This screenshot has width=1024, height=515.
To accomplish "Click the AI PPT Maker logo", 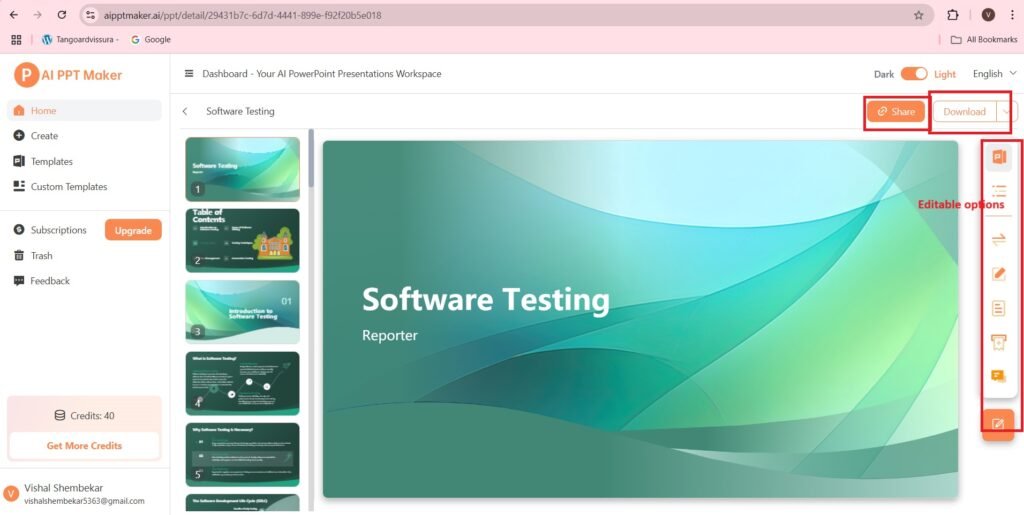I will point(69,75).
